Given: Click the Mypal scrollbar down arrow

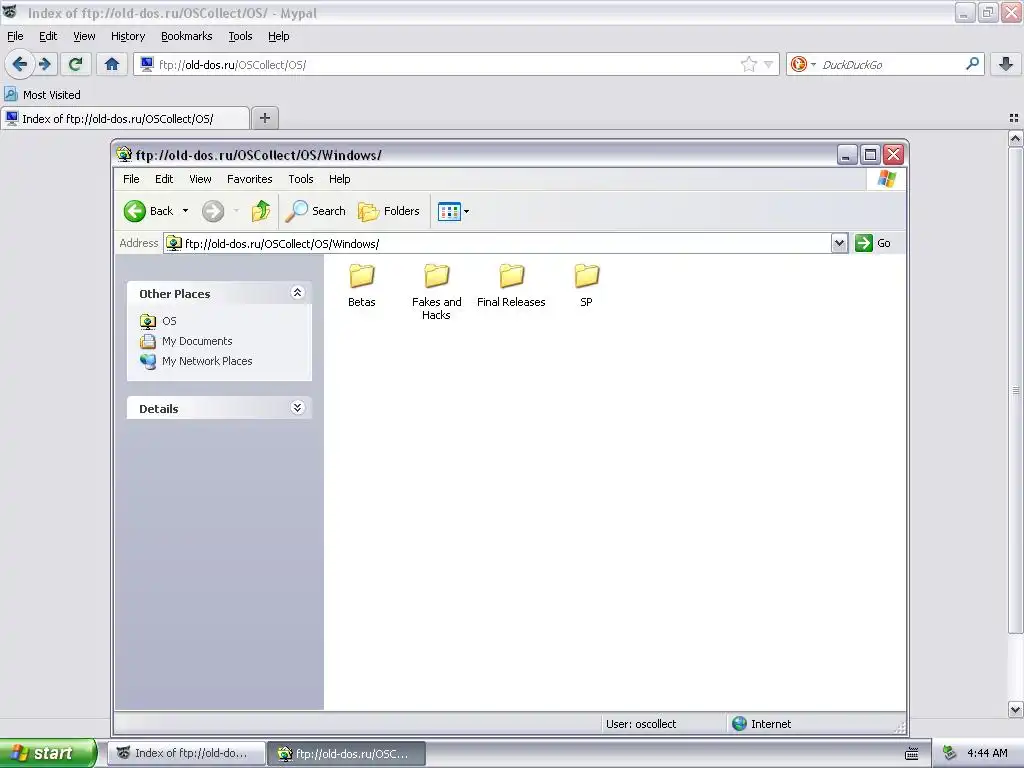Looking at the screenshot, I should [1016, 709].
